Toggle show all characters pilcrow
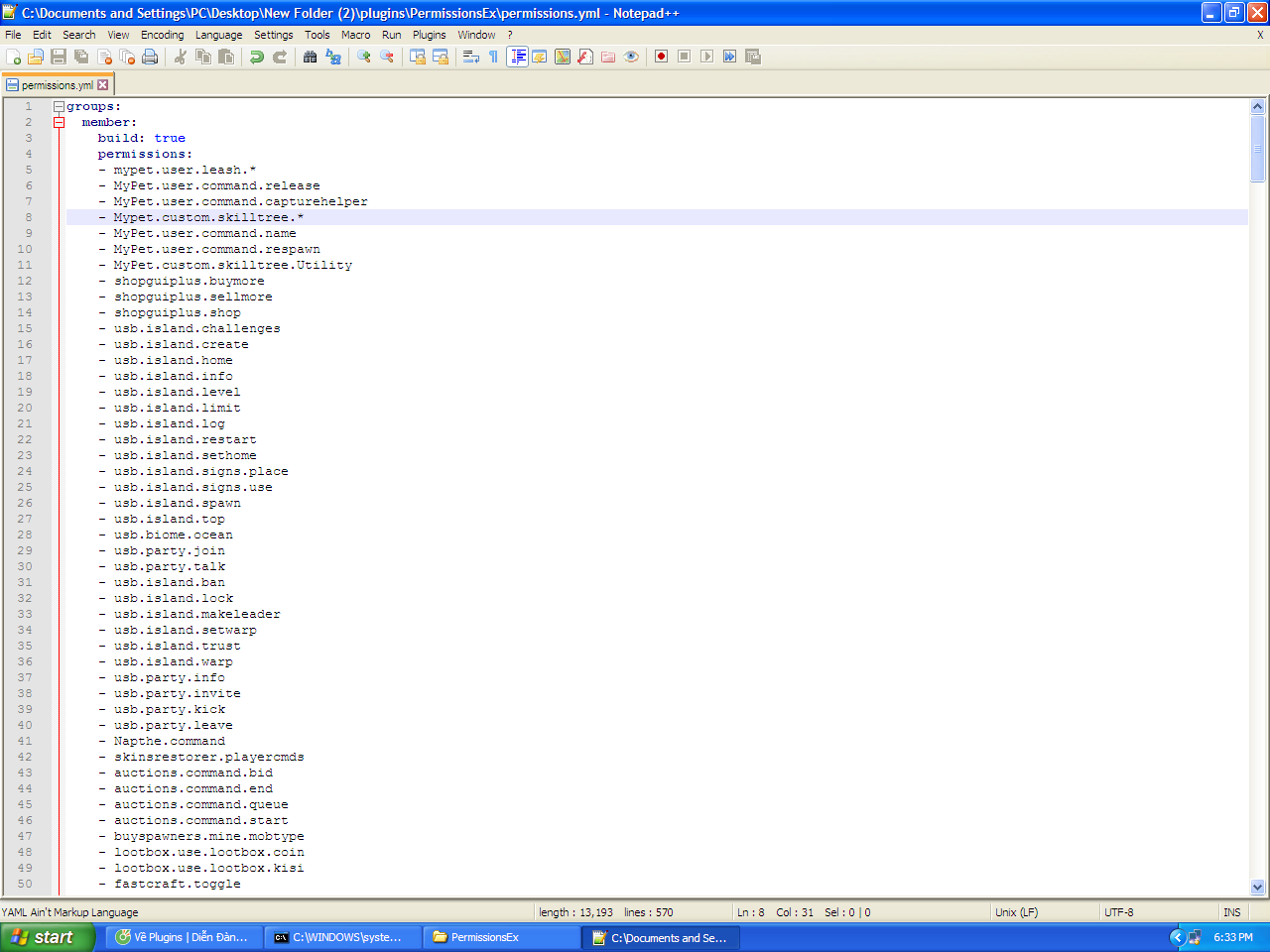 click(494, 57)
